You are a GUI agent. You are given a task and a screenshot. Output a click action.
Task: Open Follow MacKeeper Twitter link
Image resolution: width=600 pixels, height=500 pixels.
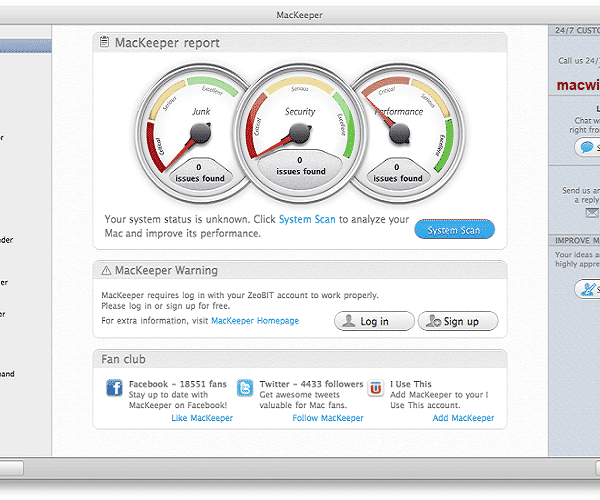click(328, 418)
